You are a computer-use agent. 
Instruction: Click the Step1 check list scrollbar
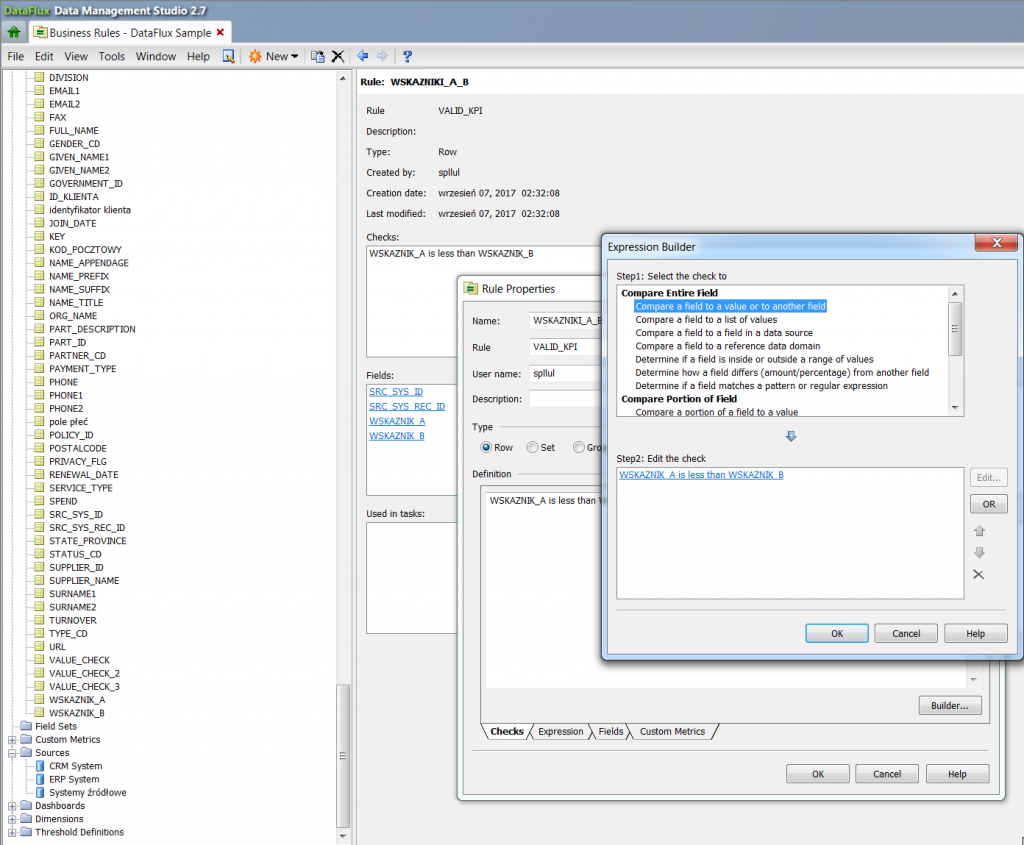pyautogui.click(x=955, y=330)
